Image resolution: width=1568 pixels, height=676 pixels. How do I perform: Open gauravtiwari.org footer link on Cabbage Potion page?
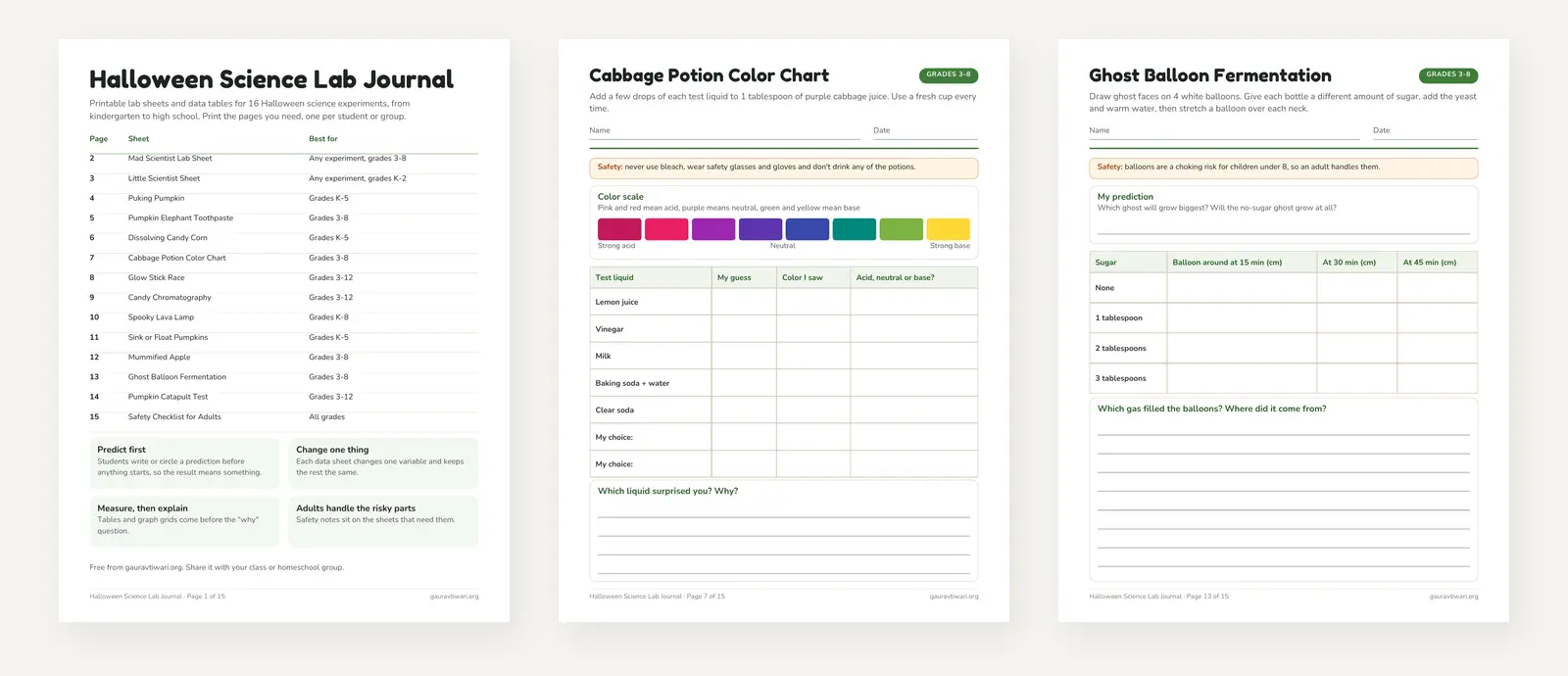pos(954,597)
